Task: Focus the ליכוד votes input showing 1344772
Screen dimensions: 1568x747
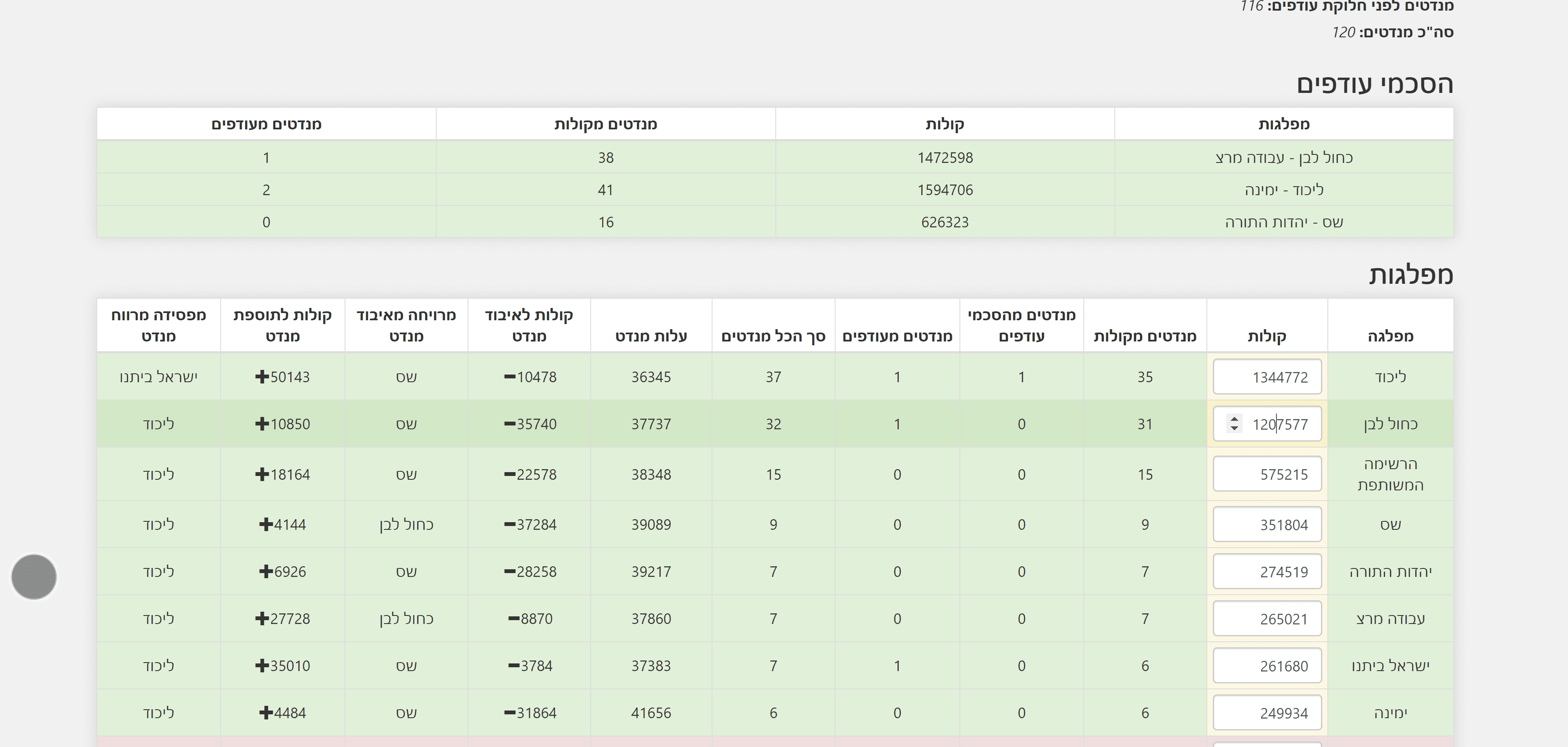Action: pyautogui.click(x=1267, y=377)
